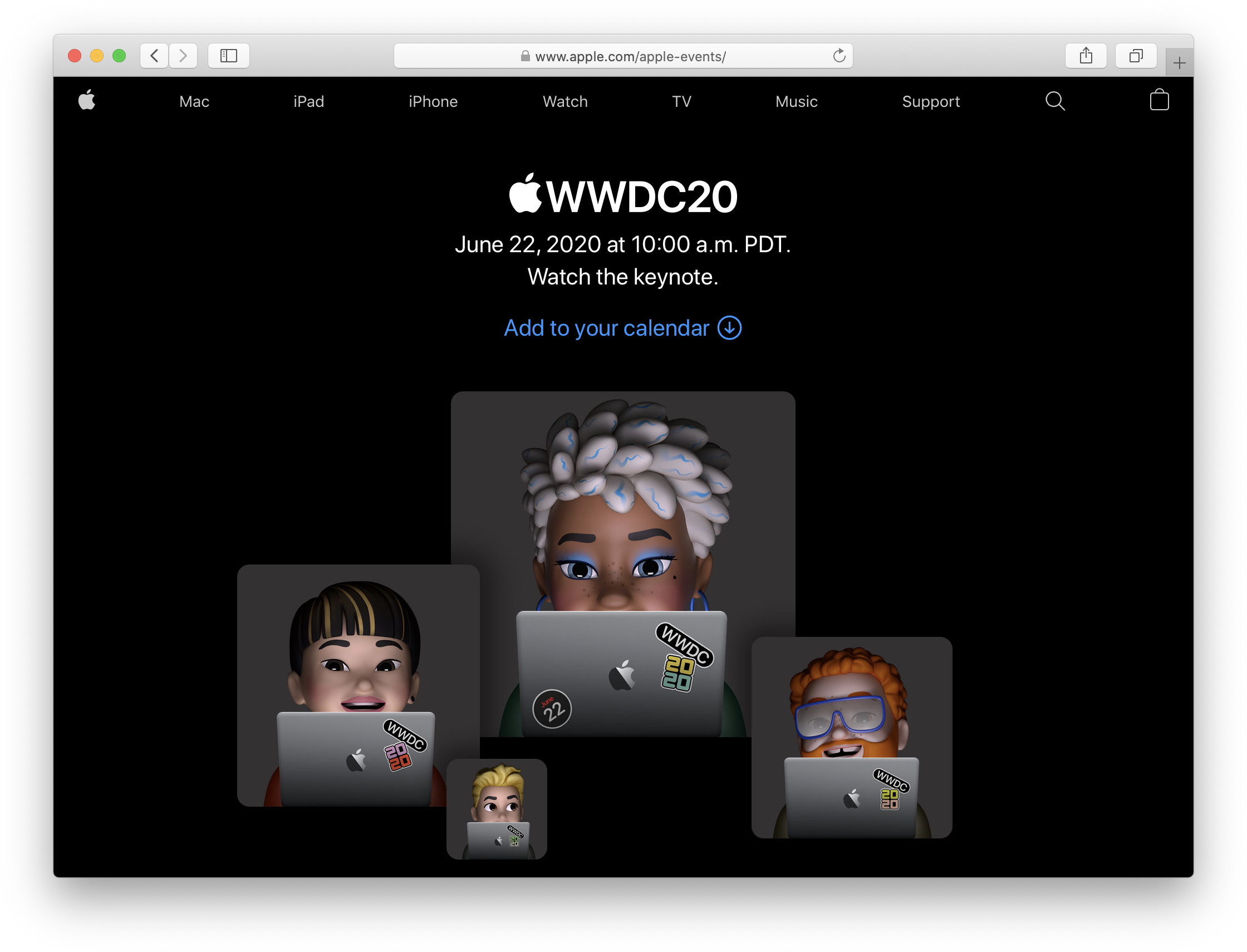Click Watch the keynote text link

point(624,277)
